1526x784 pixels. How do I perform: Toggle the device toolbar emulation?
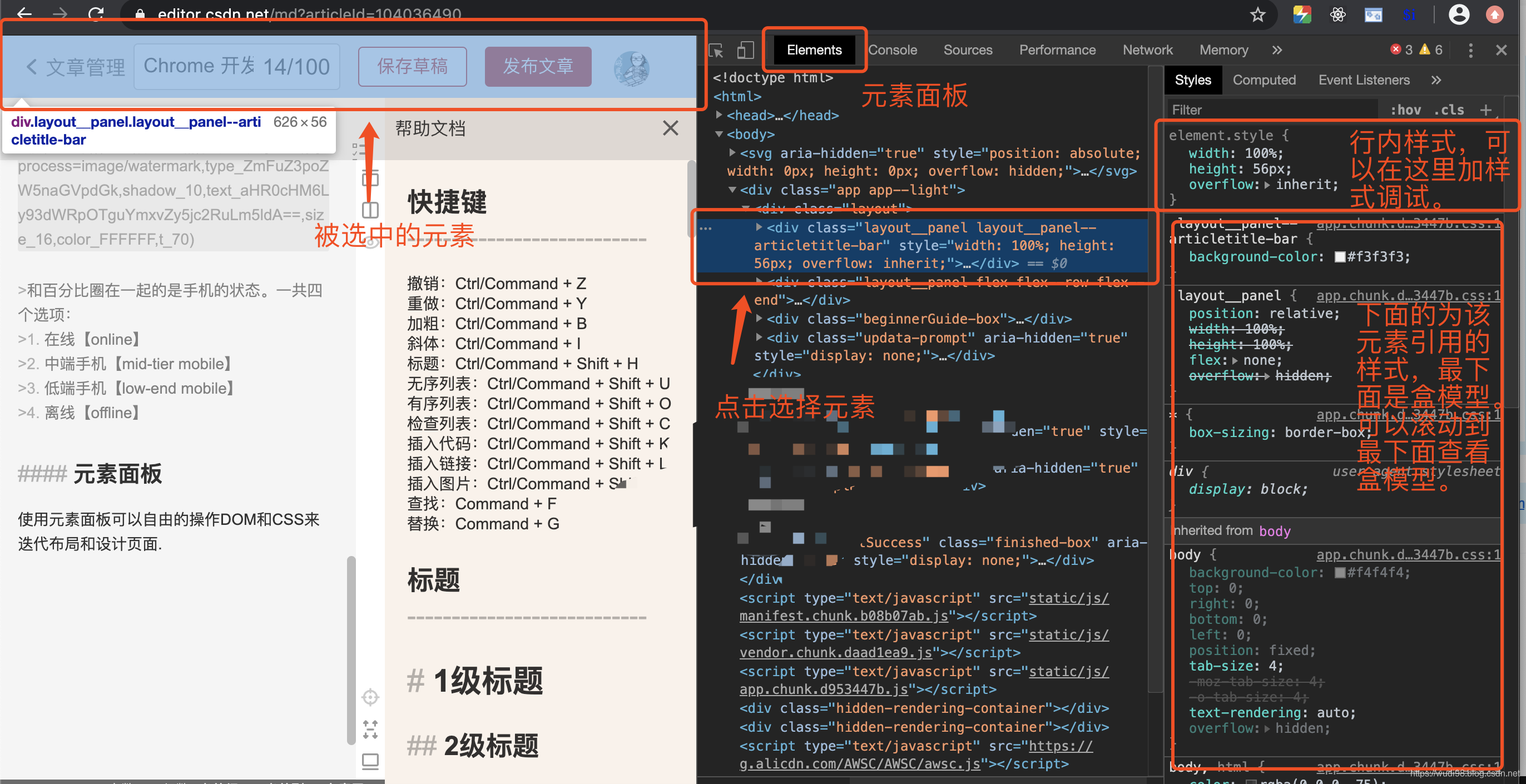(x=745, y=51)
